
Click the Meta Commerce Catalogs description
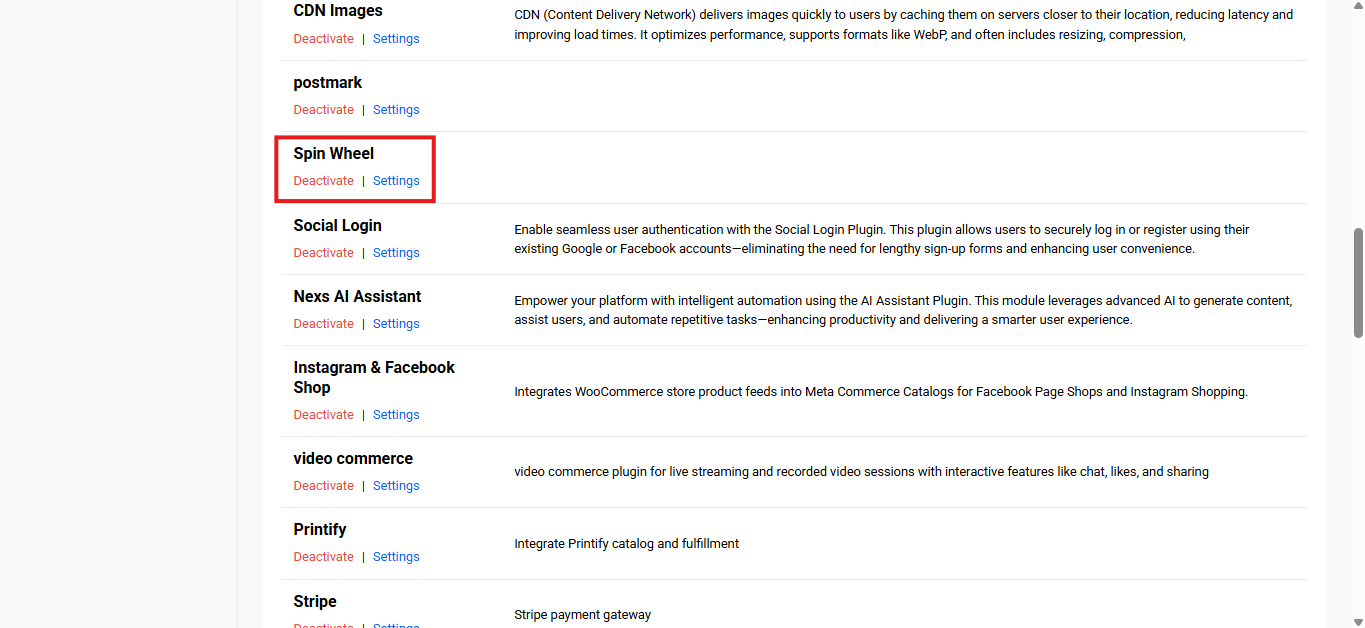(x=881, y=392)
